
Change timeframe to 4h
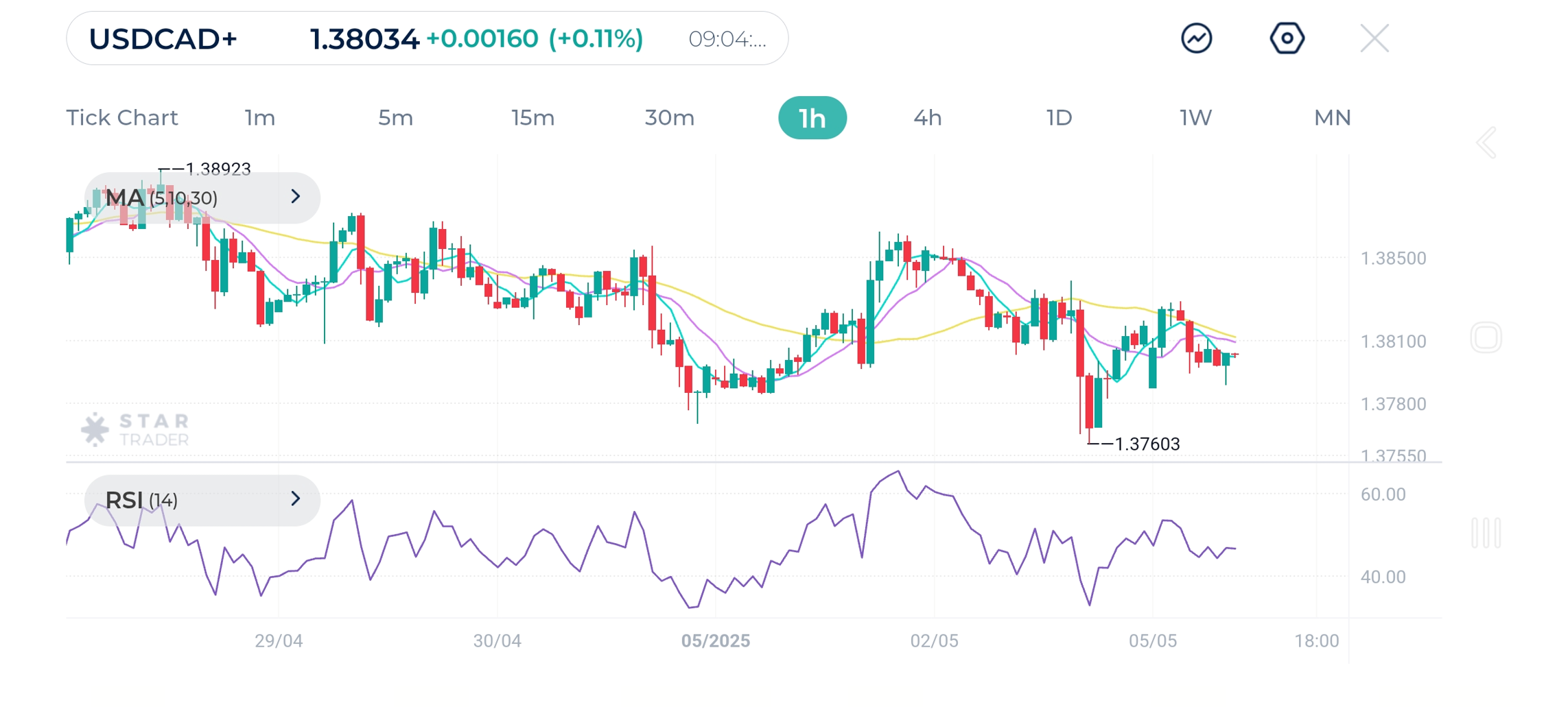click(927, 118)
